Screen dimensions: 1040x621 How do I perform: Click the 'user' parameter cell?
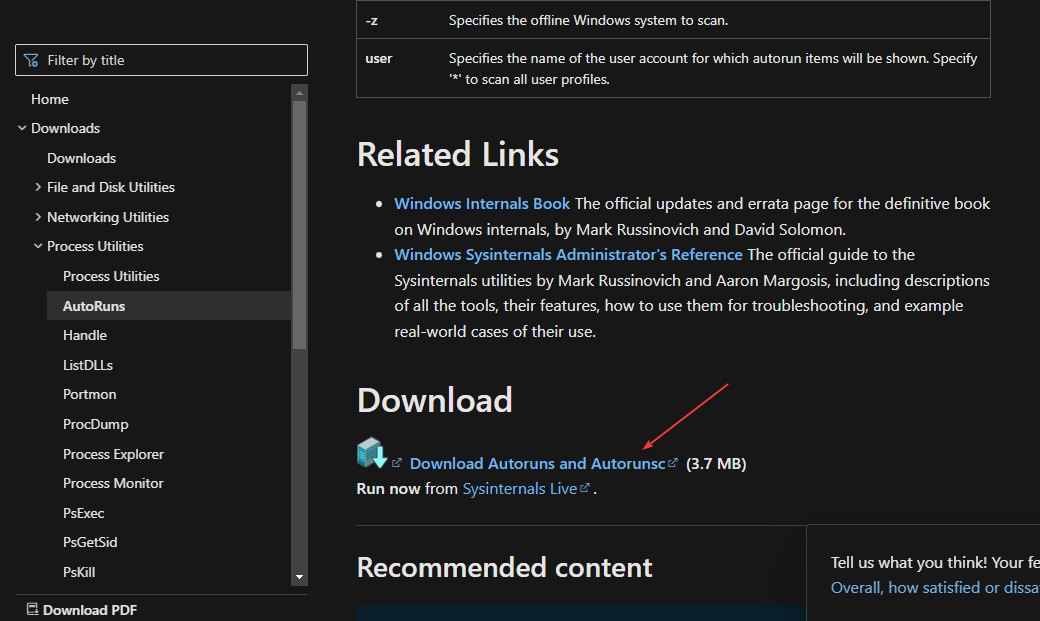[x=379, y=58]
